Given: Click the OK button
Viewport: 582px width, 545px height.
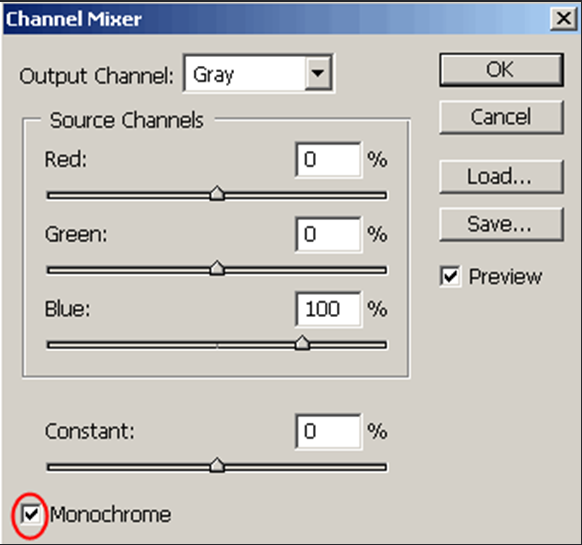Looking at the screenshot, I should point(501,70).
